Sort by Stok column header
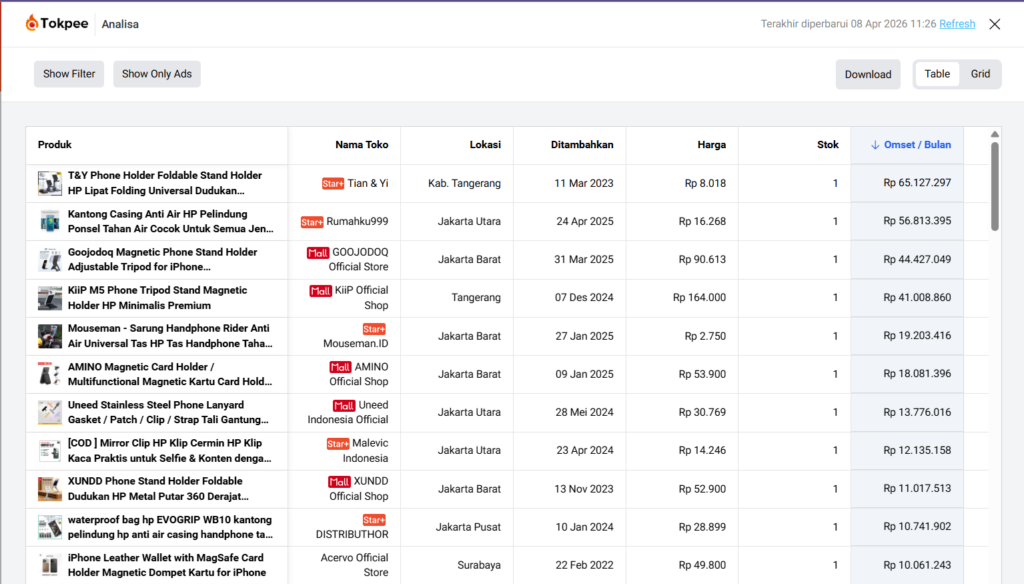The height and width of the screenshot is (584, 1024). click(827, 145)
